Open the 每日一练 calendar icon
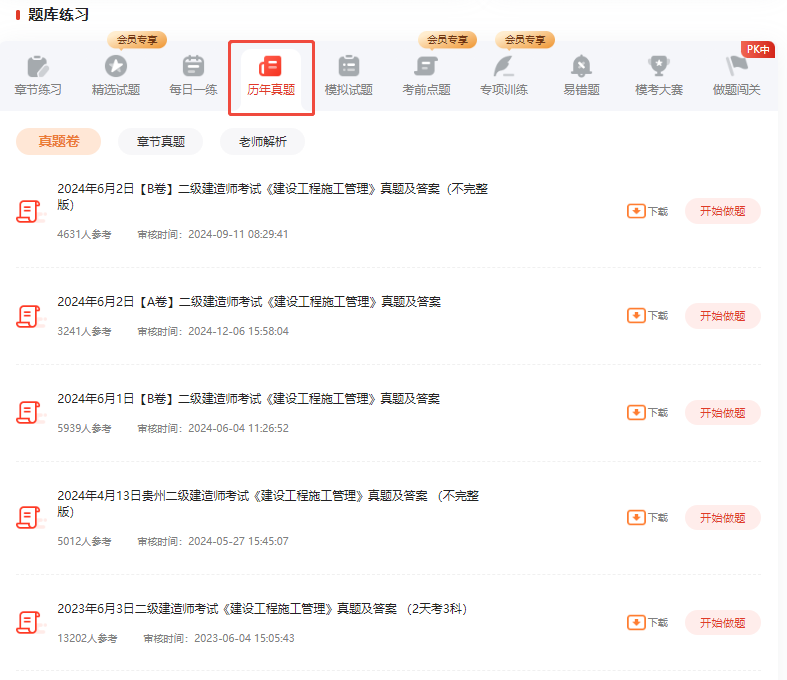The image size is (787, 680). [193, 66]
